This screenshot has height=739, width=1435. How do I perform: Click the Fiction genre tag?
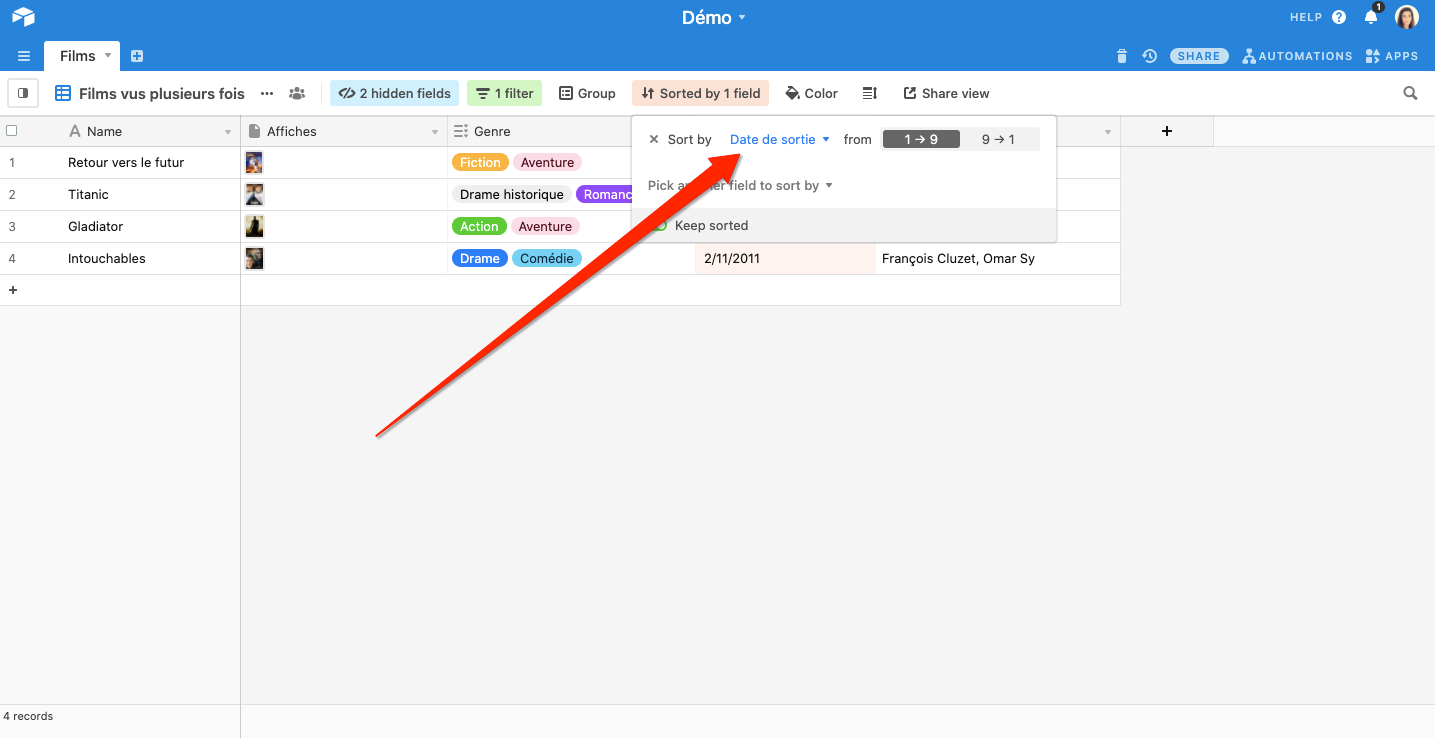(480, 162)
